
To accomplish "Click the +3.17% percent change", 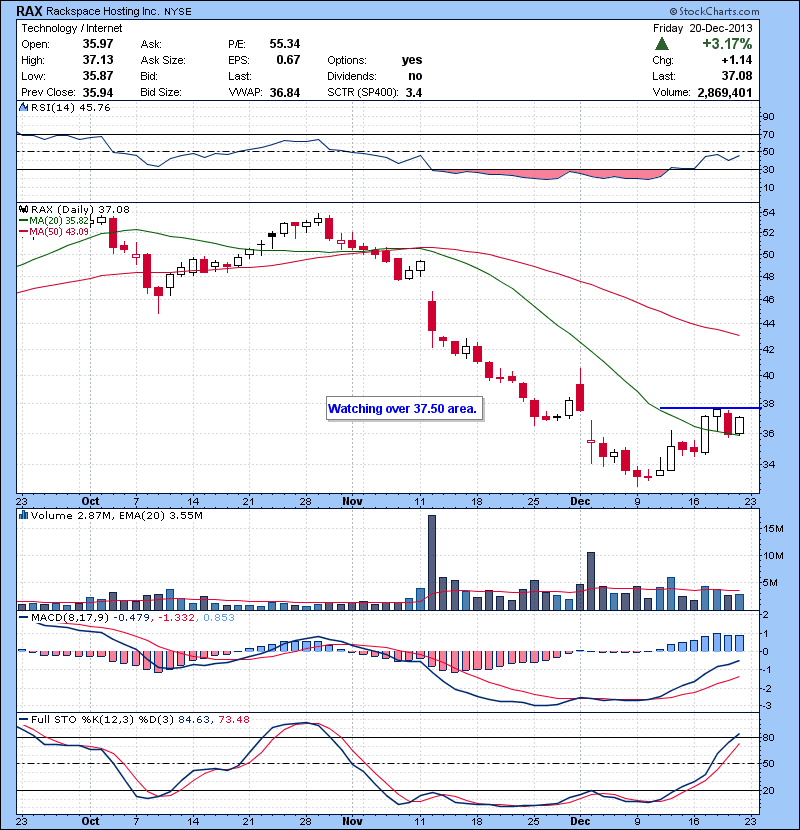I will [x=727, y=44].
